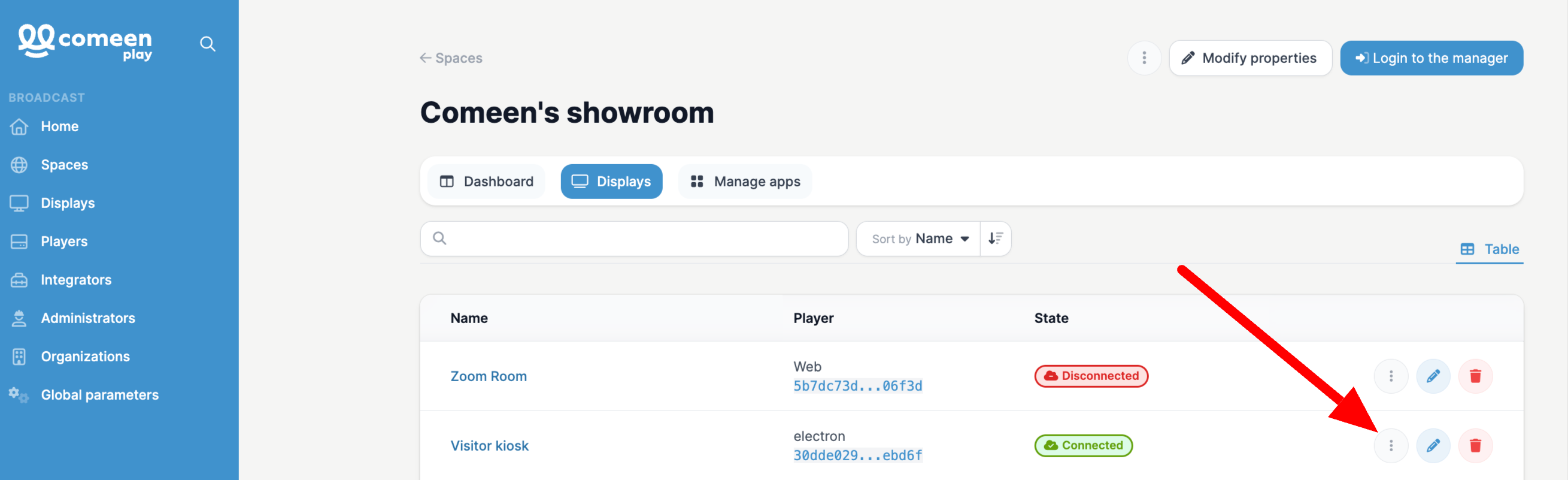Screen dimensions: 1568x480
Task: Open Organizations in the sidebar
Action: [85, 357]
